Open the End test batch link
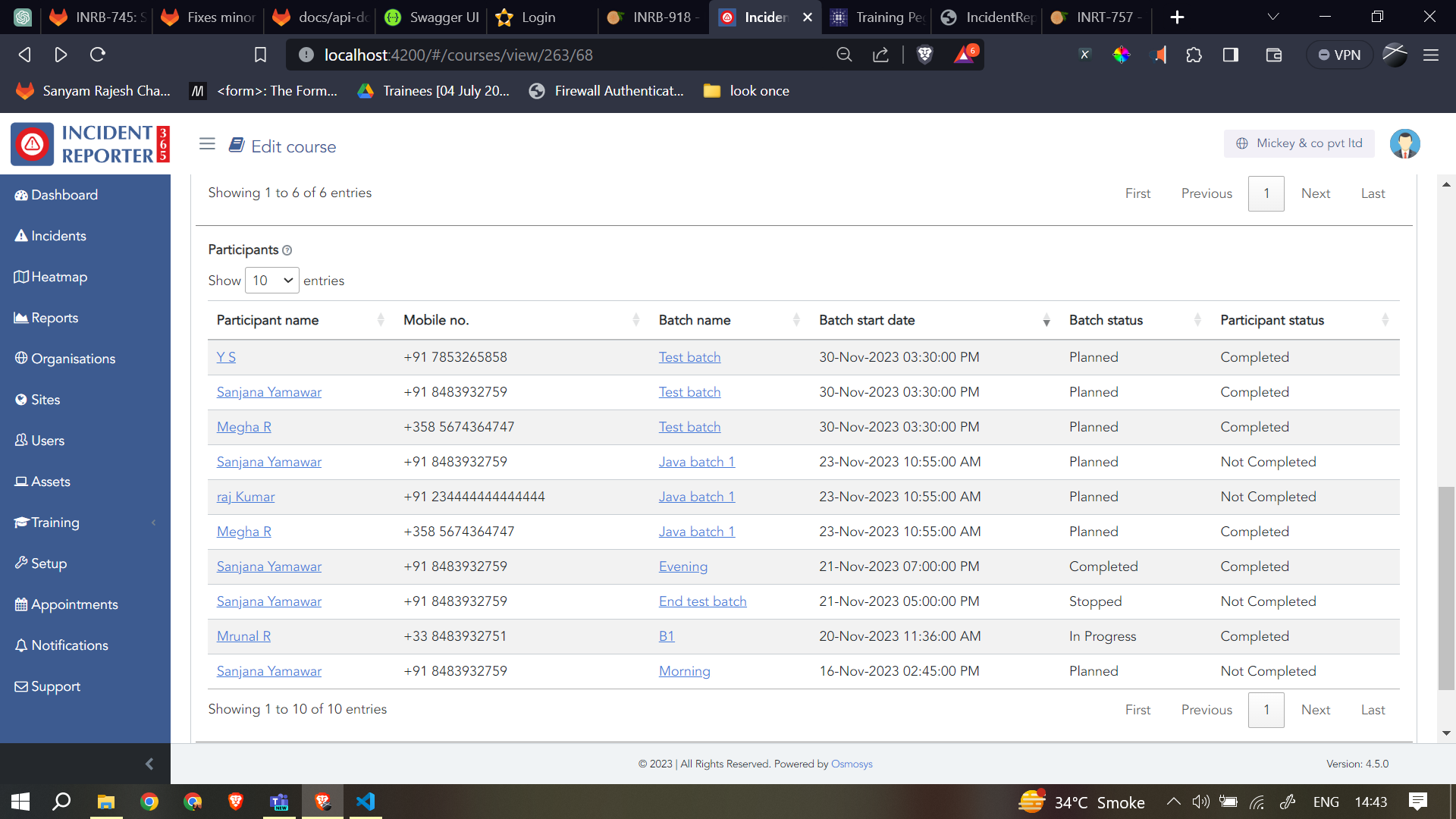The width and height of the screenshot is (1456, 819). (702, 601)
